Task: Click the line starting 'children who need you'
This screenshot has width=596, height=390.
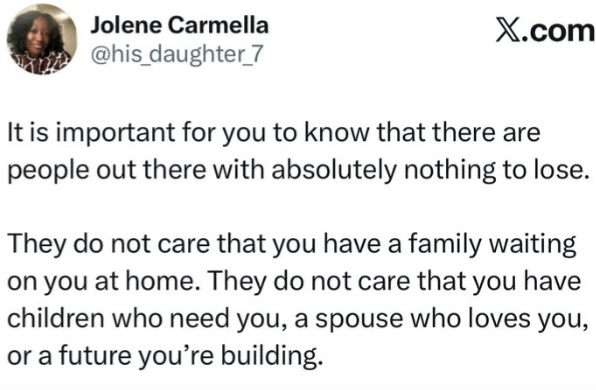Action: tap(298, 320)
